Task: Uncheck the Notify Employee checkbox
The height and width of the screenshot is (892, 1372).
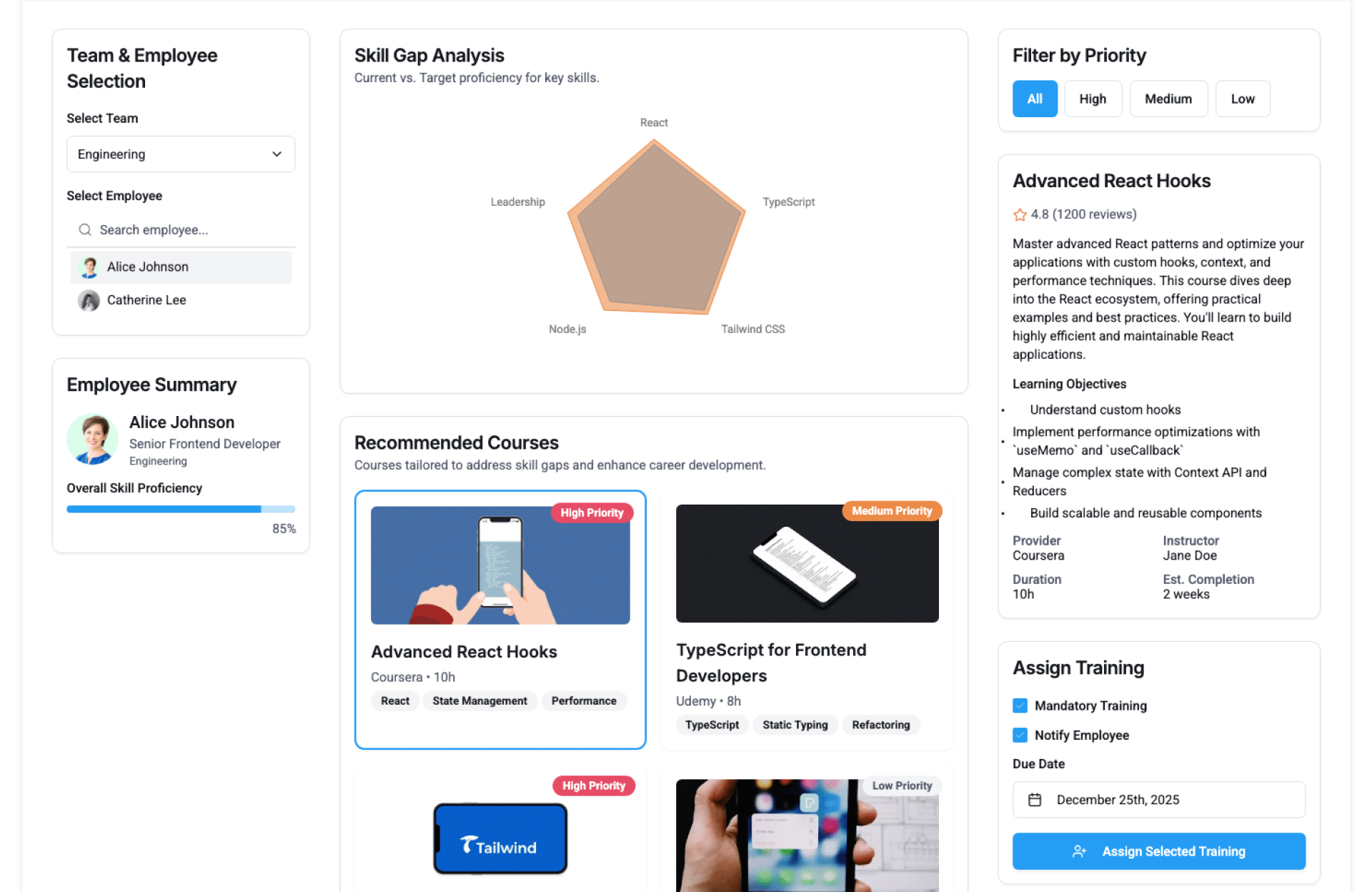Action: [x=1020, y=735]
